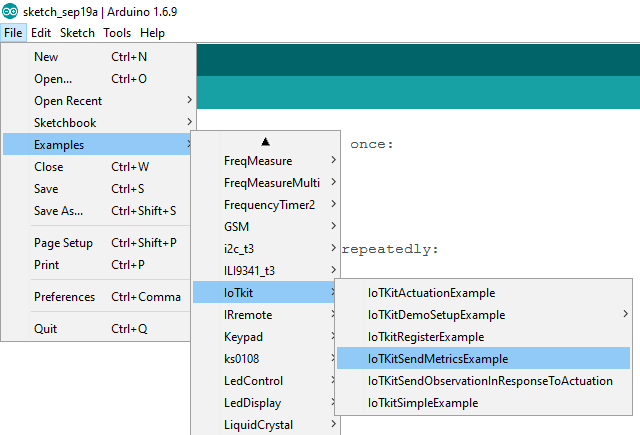
Task: Click the 'repeatedly:' comment text in editor
Action: [390, 249]
